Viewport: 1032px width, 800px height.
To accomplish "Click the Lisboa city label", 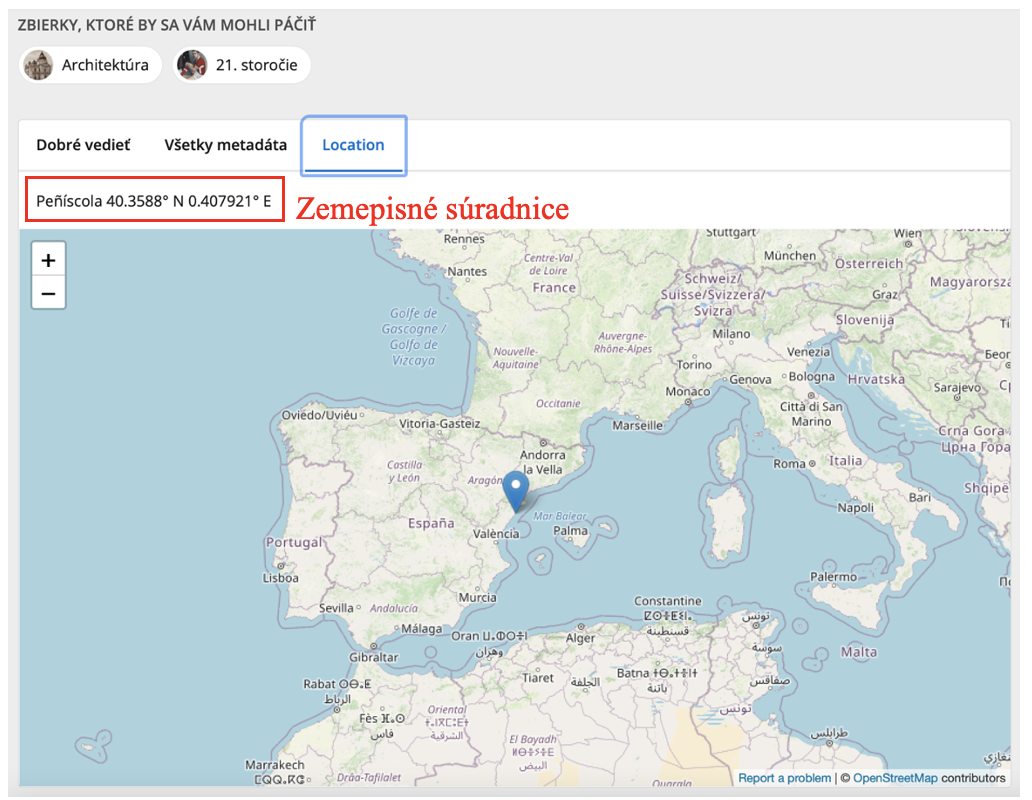I will 281,578.
